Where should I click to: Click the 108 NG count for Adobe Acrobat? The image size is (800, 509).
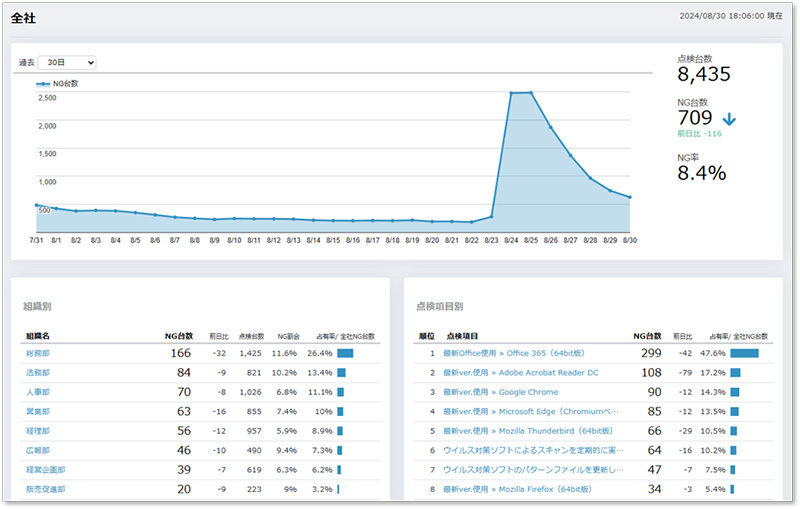click(x=651, y=372)
